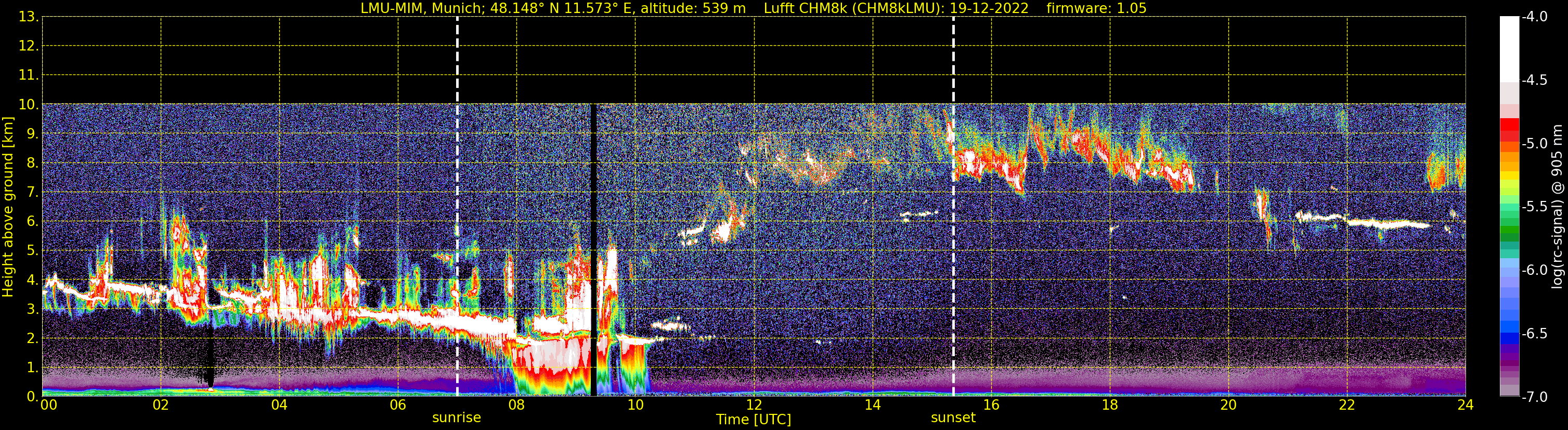
Task: Click the time-axis tick label '00'
Action: (49, 405)
